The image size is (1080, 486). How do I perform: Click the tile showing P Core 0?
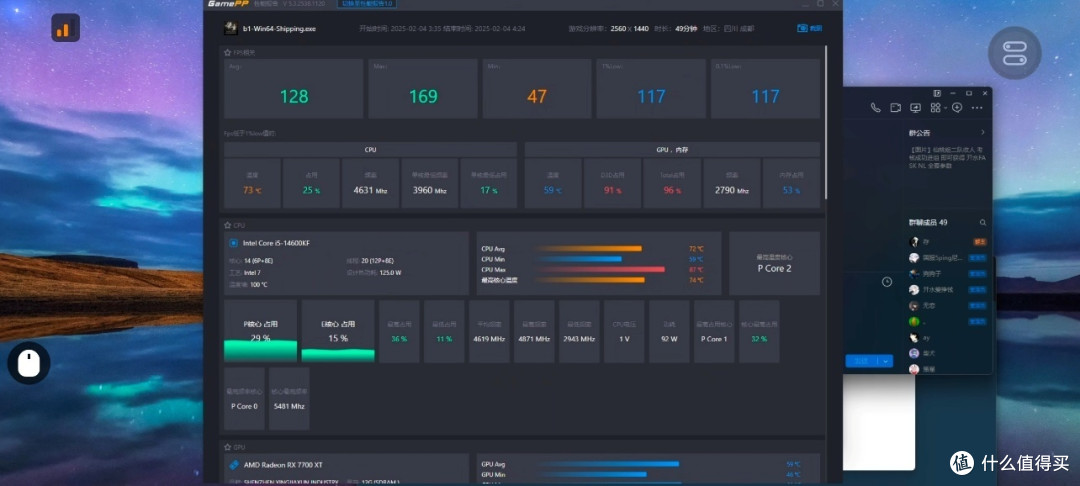[244, 399]
